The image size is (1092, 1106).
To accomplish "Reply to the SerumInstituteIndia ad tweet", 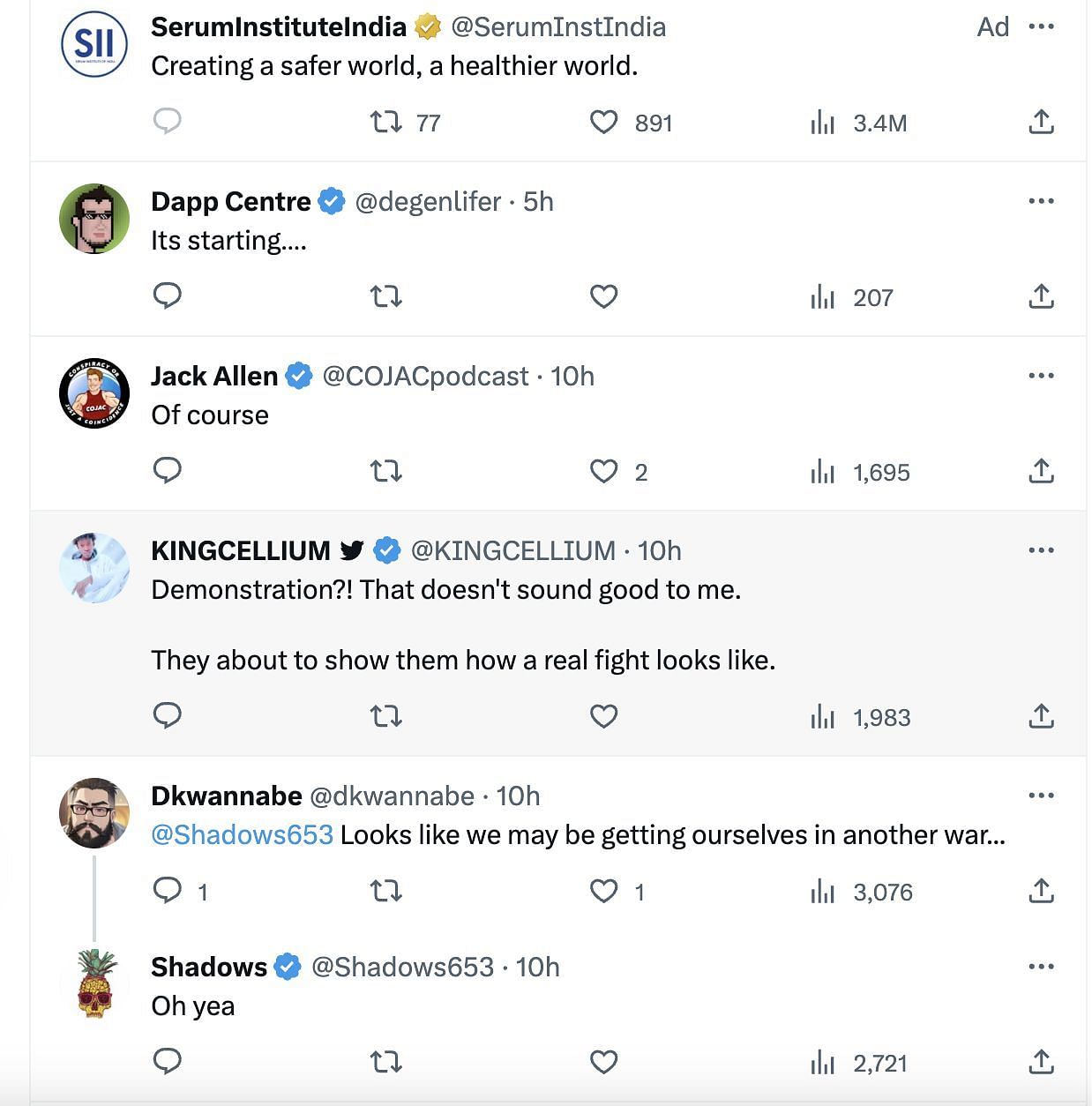I will pos(167,121).
